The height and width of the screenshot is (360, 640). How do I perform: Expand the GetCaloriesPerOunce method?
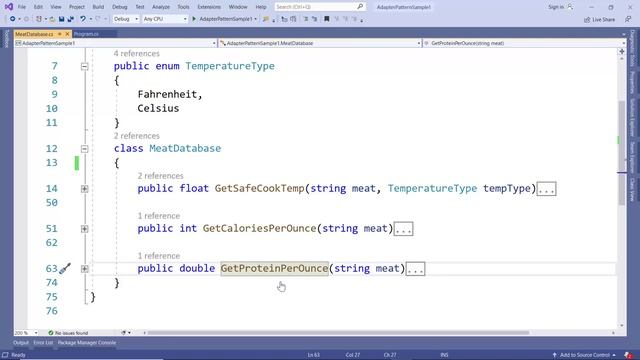[x=84, y=229]
